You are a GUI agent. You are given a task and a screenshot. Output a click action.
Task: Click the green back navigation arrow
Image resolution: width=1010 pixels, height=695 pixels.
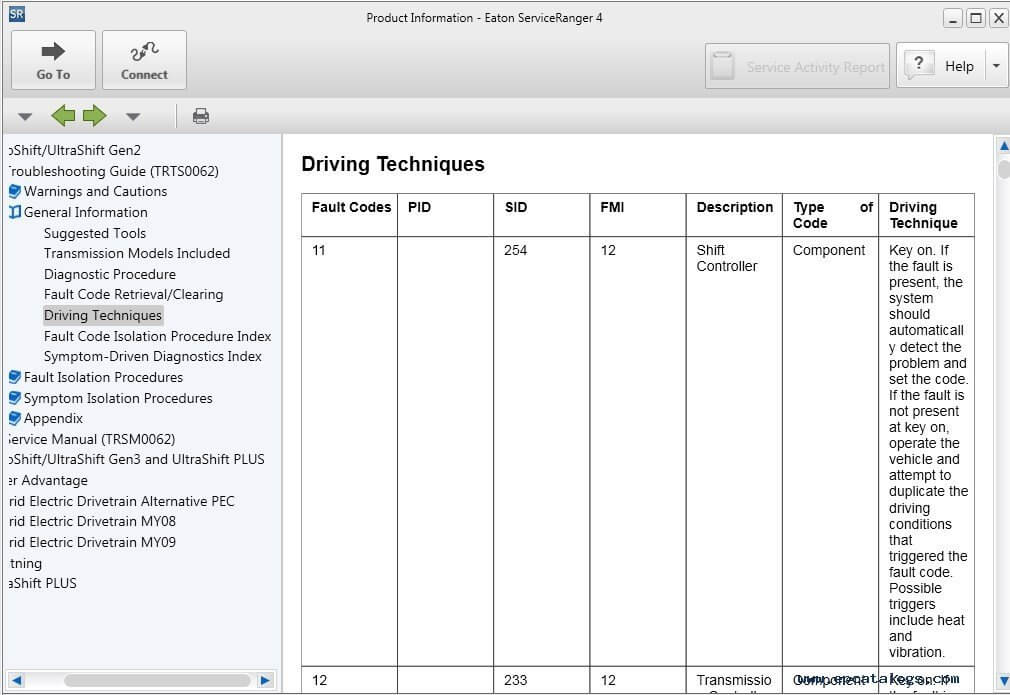point(63,115)
